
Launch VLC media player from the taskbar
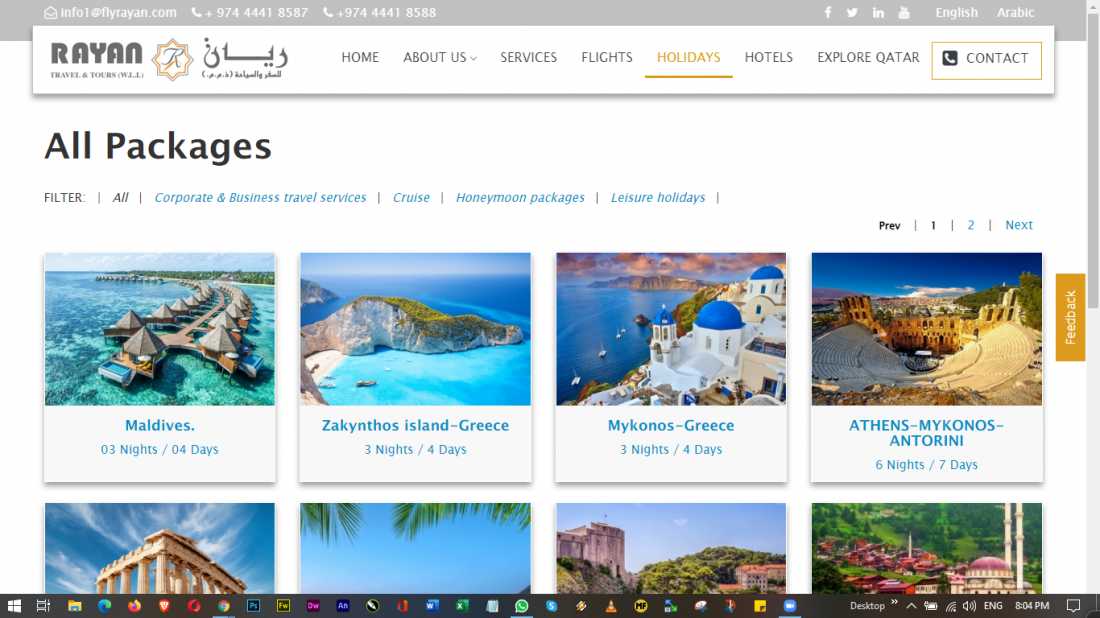(611, 606)
